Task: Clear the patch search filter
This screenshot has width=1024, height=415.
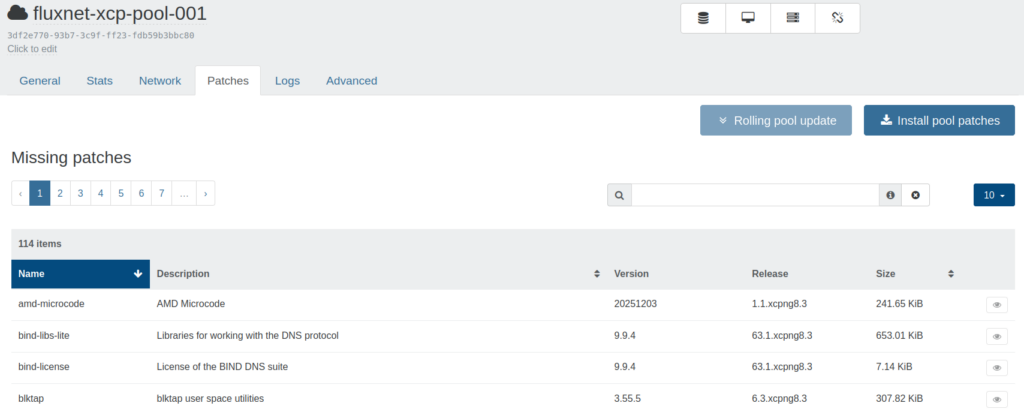Action: (x=915, y=195)
